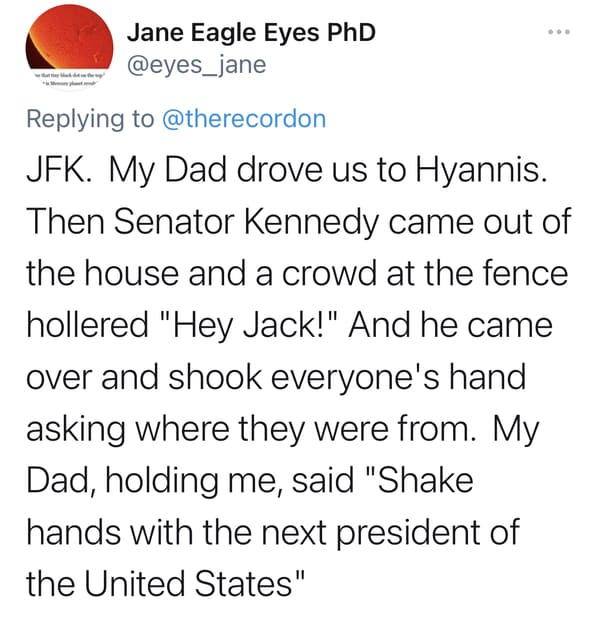Open Jane Eagle Eyes PhD profile name

click(x=251, y=32)
